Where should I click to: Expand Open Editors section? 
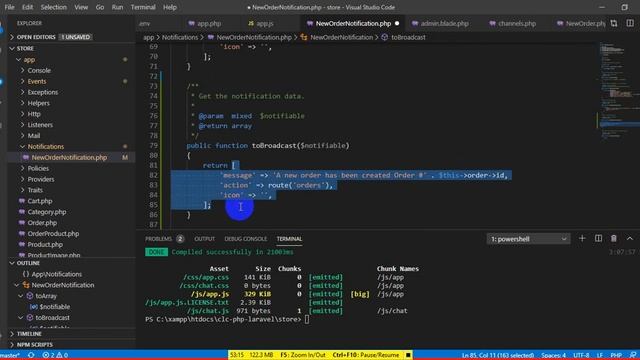pyautogui.click(x=36, y=37)
